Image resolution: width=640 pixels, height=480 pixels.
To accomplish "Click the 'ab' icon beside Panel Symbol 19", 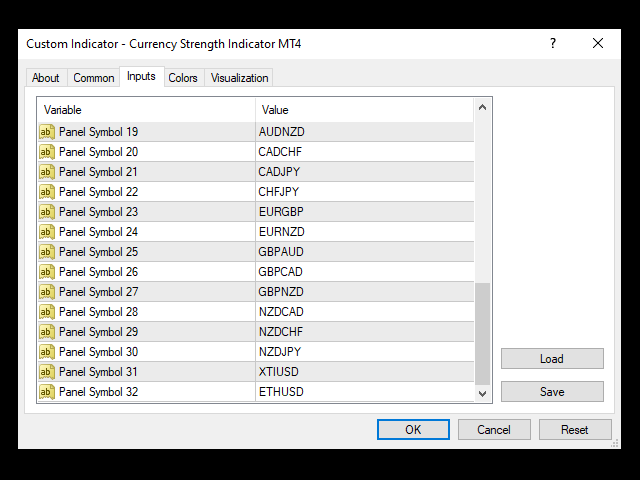I will click(x=47, y=132).
